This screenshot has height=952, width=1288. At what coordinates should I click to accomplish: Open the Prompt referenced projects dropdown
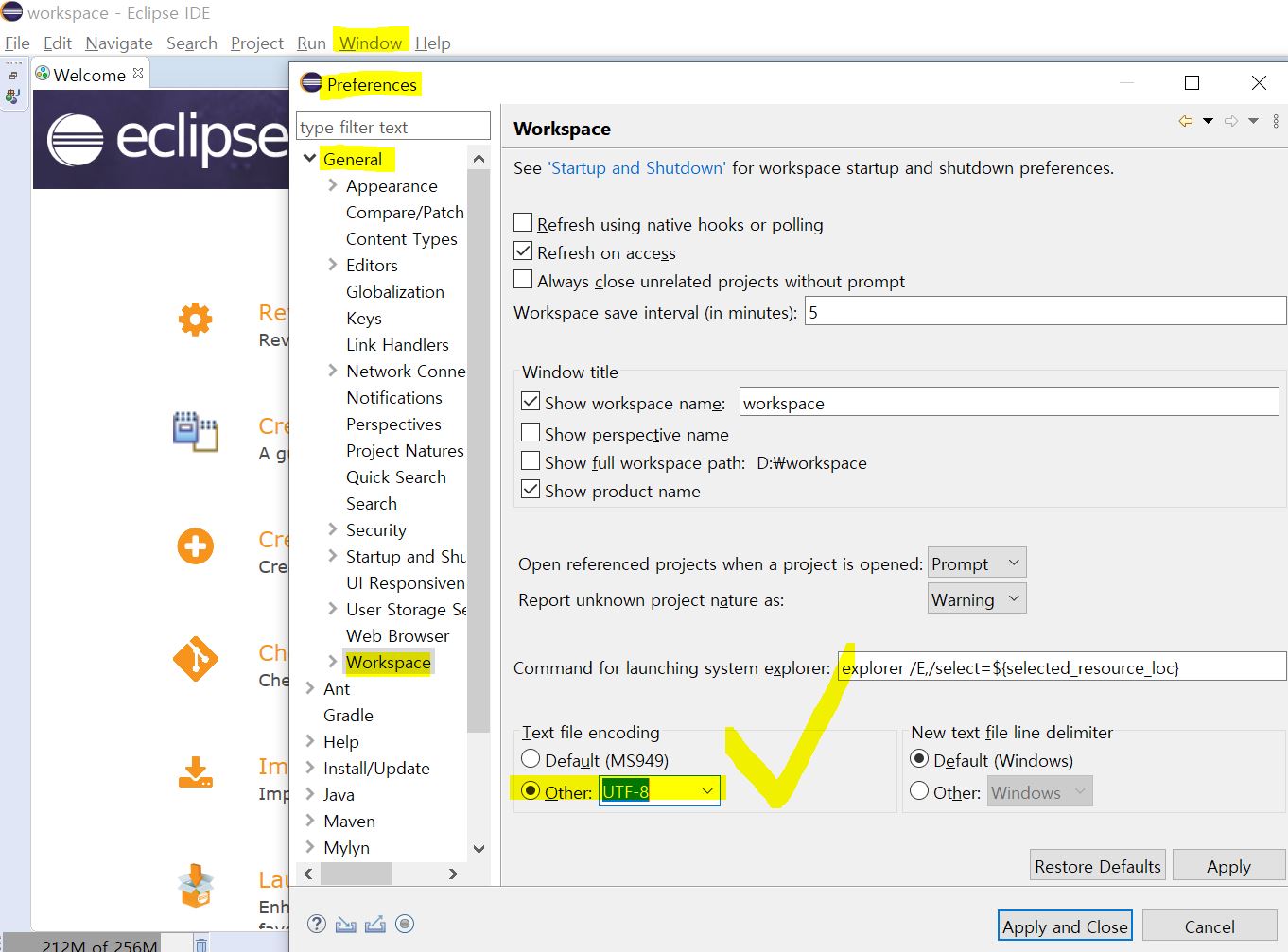point(977,563)
